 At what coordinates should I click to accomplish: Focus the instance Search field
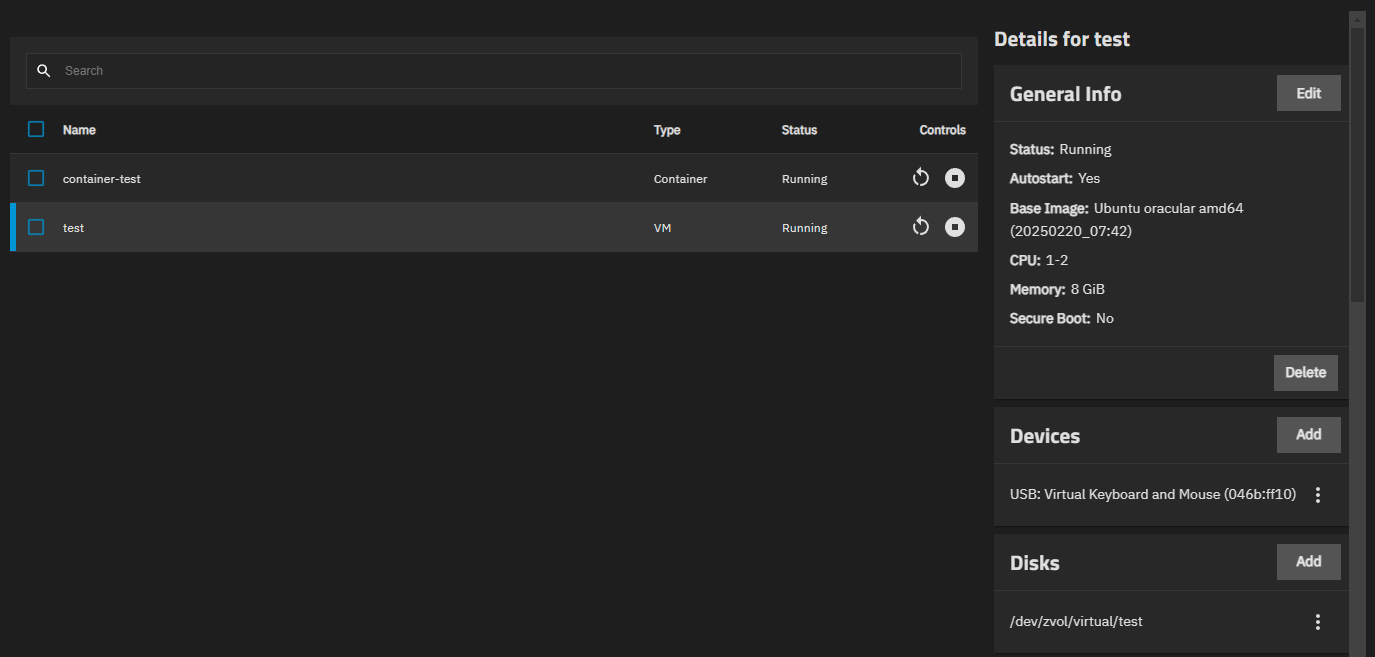500,71
